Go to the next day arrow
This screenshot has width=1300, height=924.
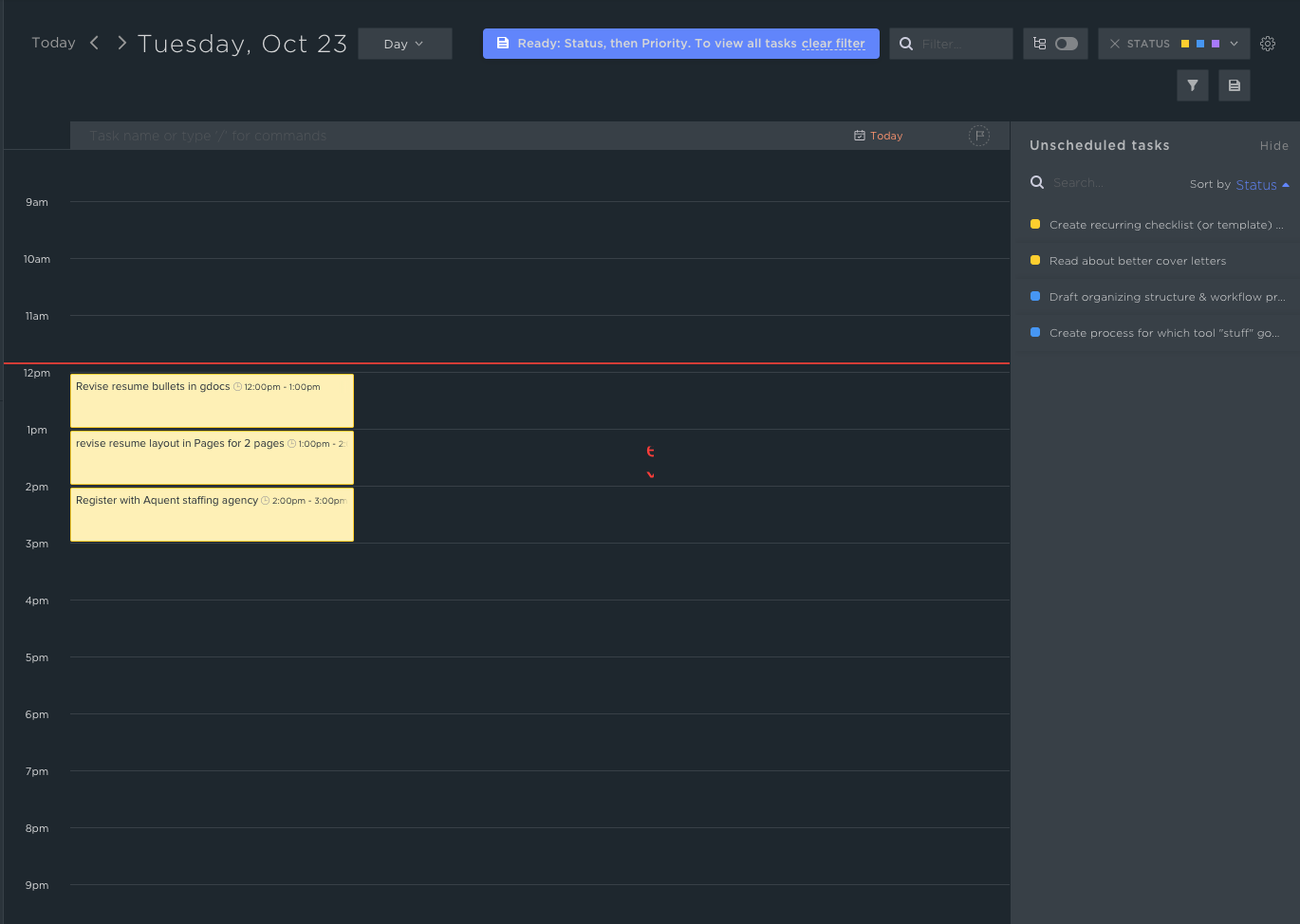point(121,43)
